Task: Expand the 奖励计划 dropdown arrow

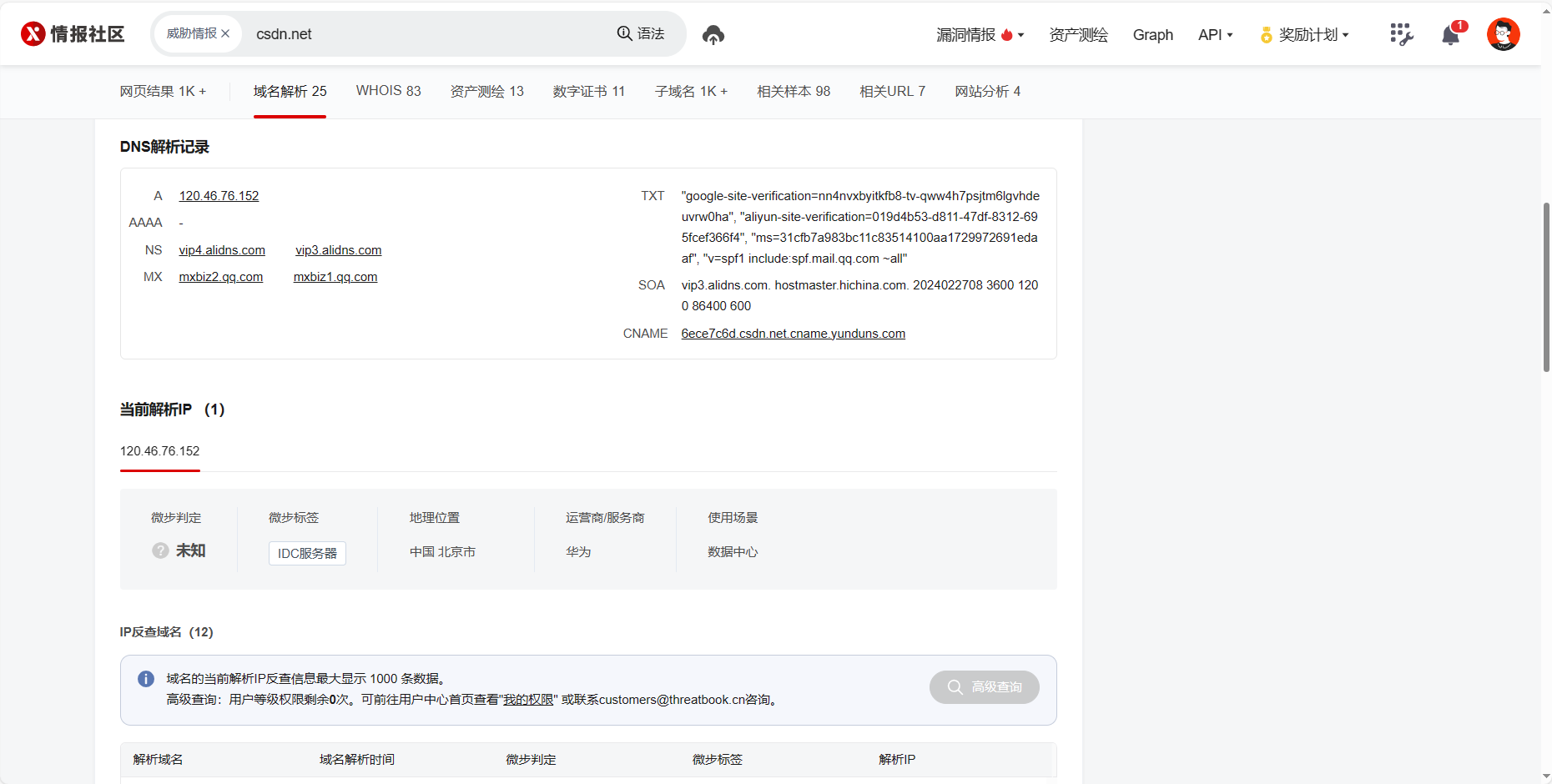Action: 1345,35
